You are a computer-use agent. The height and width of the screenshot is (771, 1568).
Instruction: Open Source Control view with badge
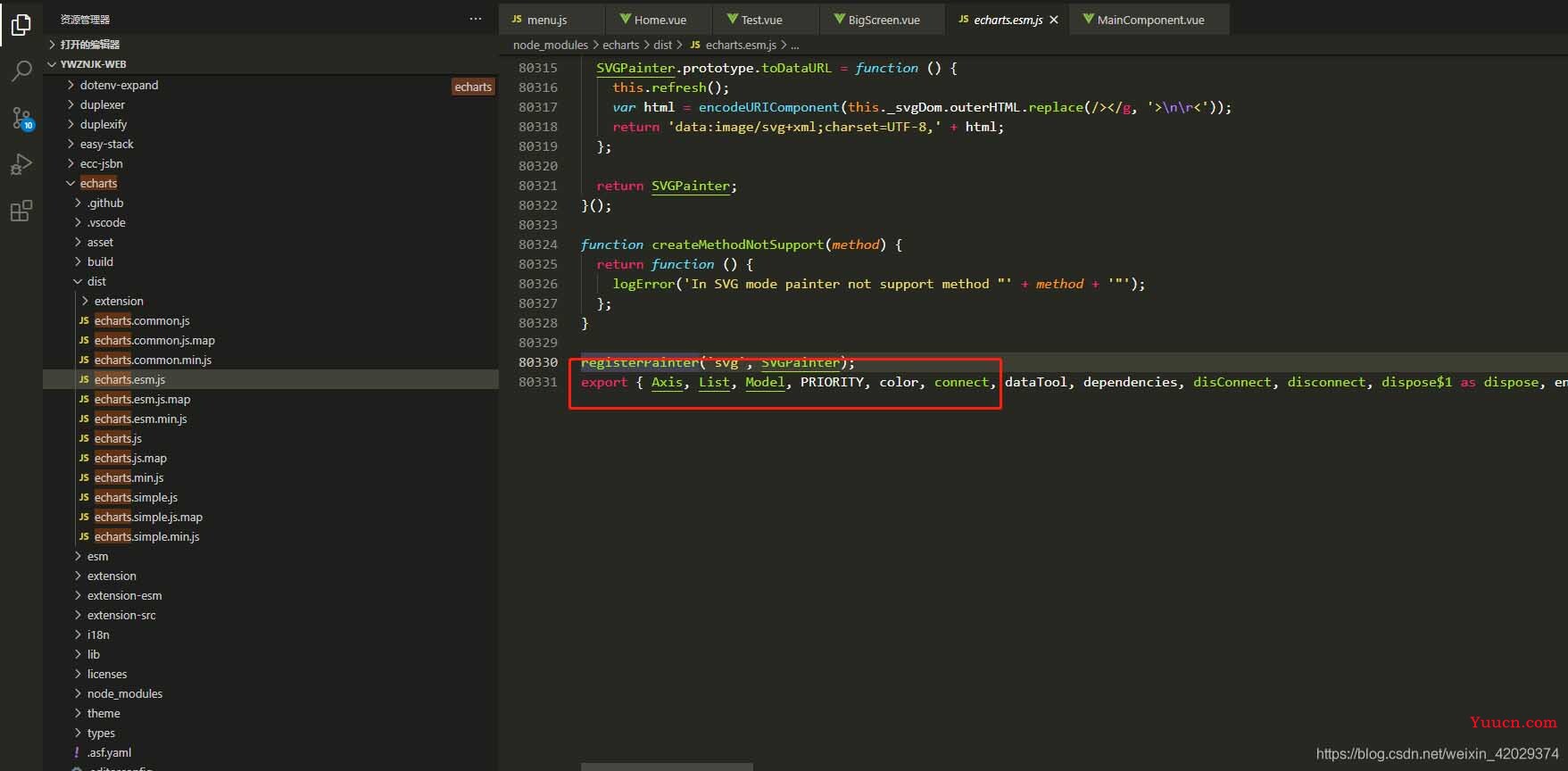coord(21,118)
